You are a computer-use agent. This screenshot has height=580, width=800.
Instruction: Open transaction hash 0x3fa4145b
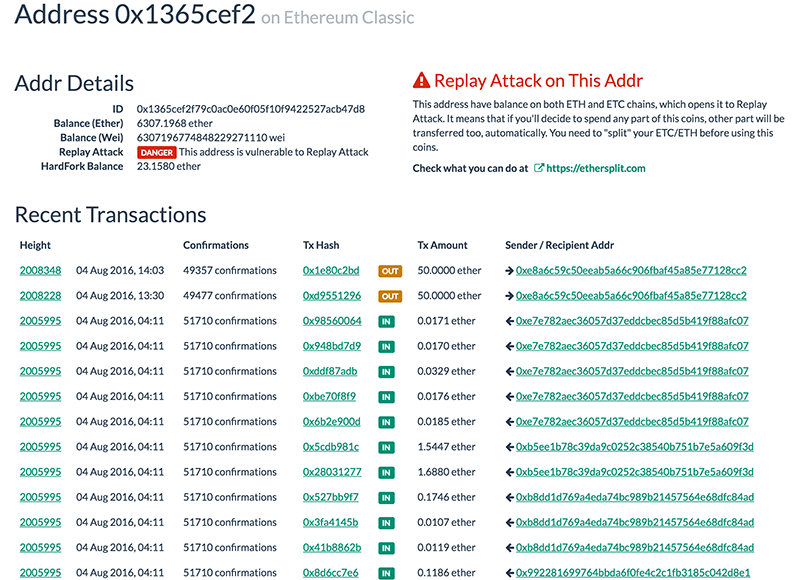pyautogui.click(x=330, y=522)
